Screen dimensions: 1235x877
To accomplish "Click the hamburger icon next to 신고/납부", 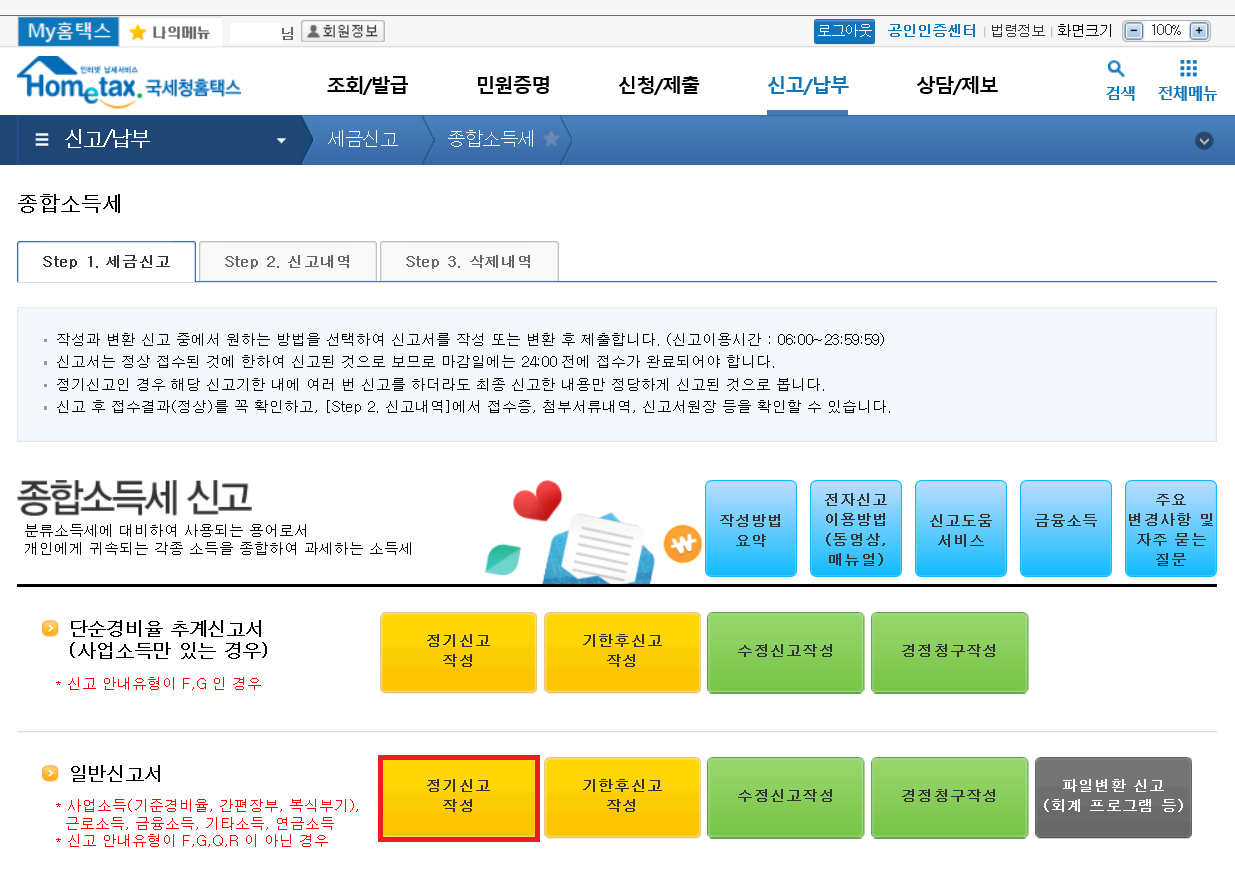I will coord(42,140).
